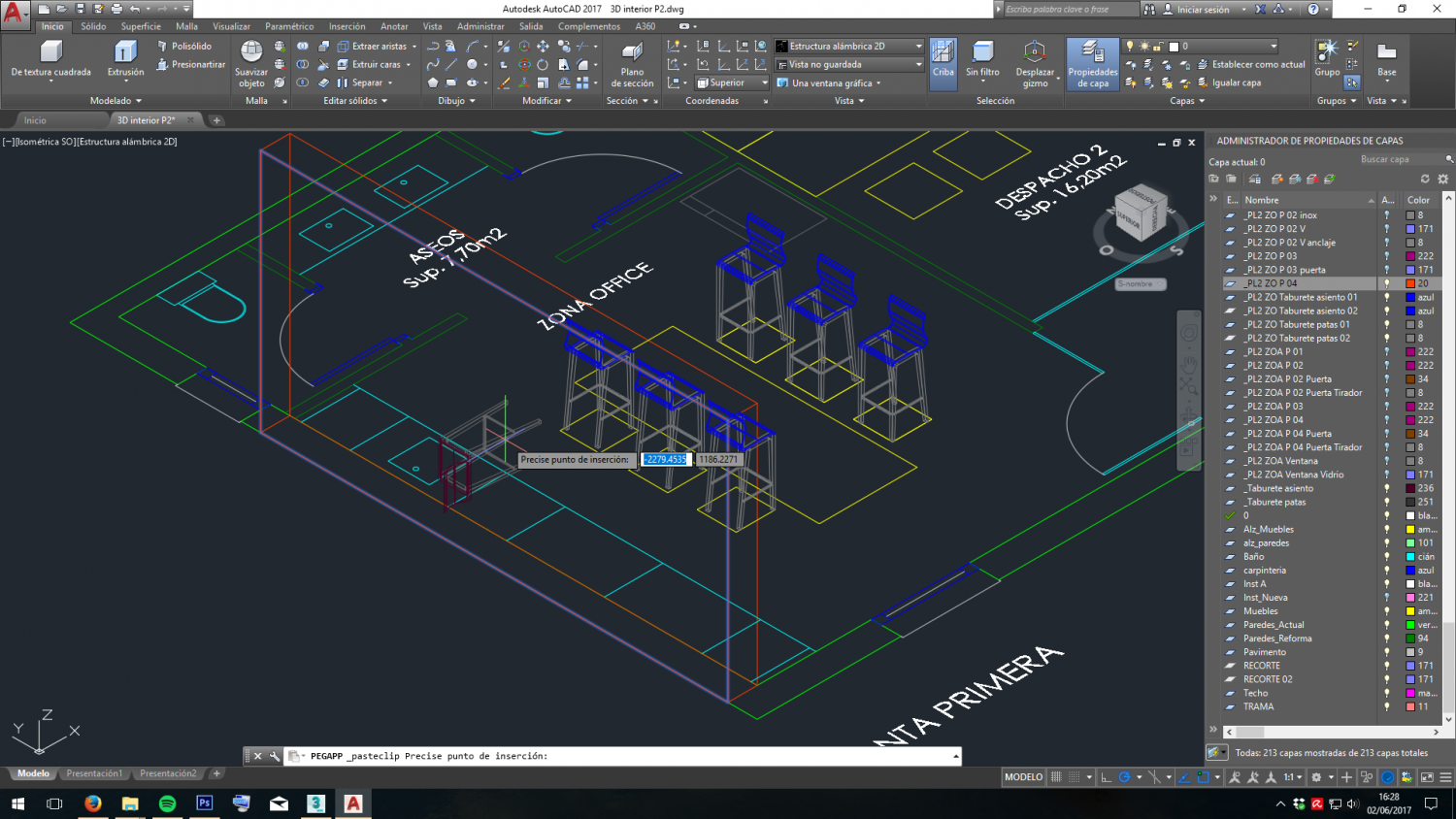The height and width of the screenshot is (819, 1456).
Task: Click Suavizar objeto mesh tool
Action: [251, 64]
